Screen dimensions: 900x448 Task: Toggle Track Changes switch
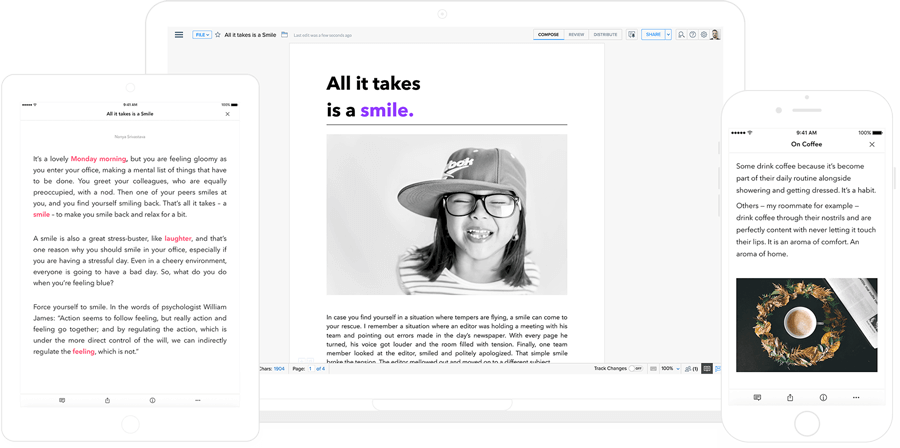[x=637, y=369]
